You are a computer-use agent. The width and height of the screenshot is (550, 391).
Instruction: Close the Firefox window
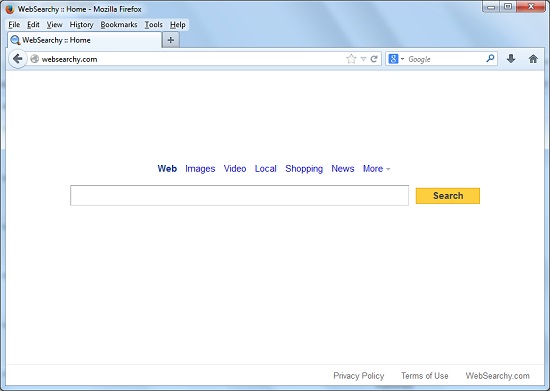(531, 7)
